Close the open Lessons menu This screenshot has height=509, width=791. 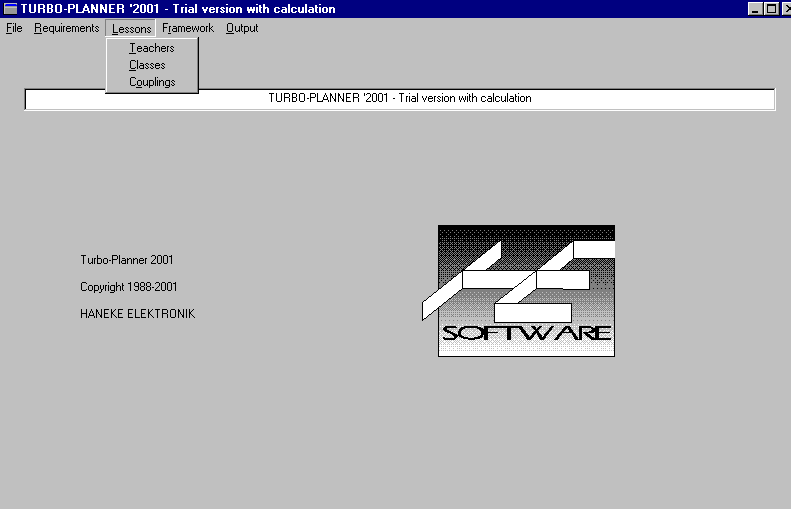pyautogui.click(x=131, y=29)
